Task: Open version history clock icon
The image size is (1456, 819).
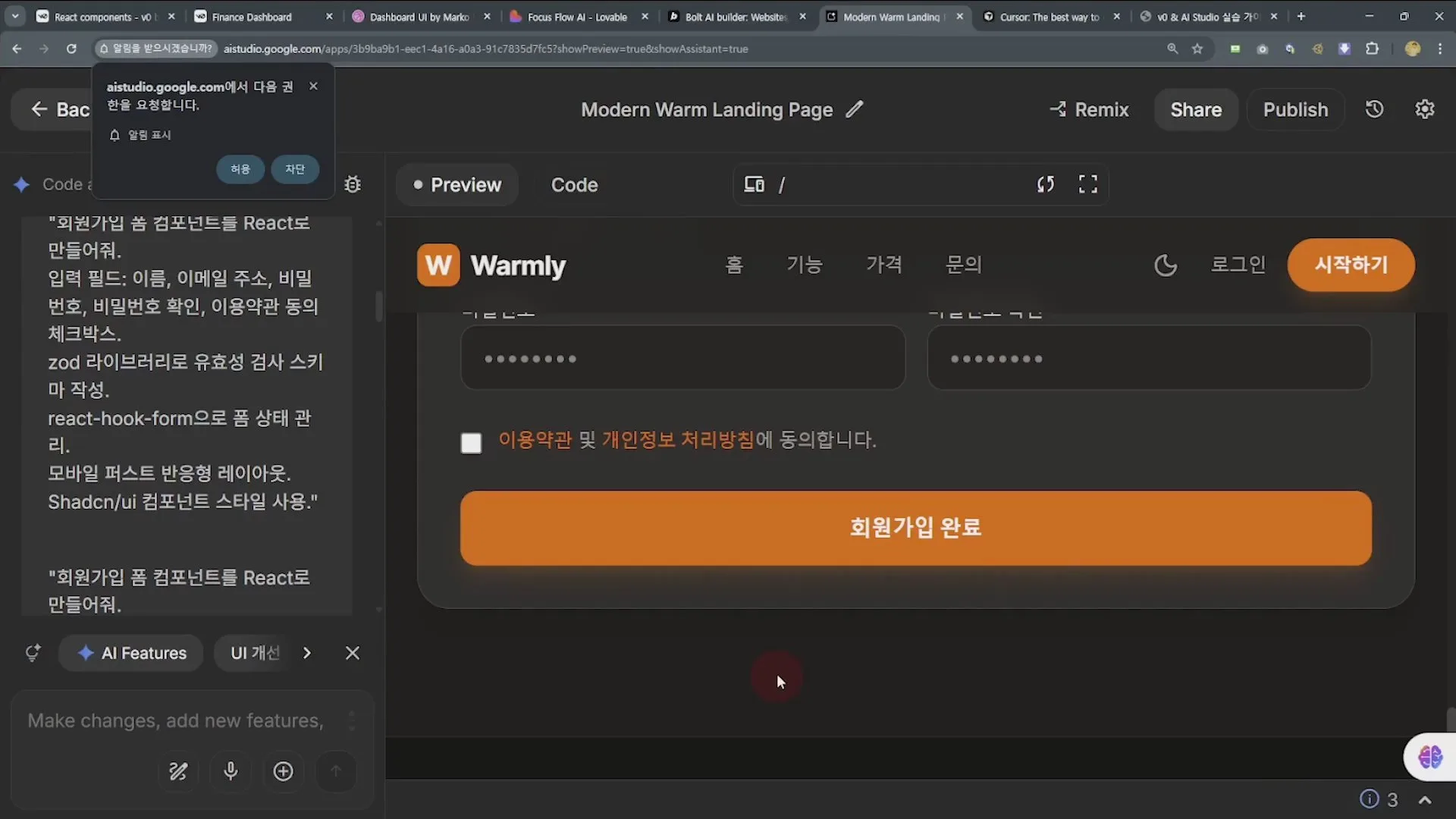Action: [x=1374, y=109]
